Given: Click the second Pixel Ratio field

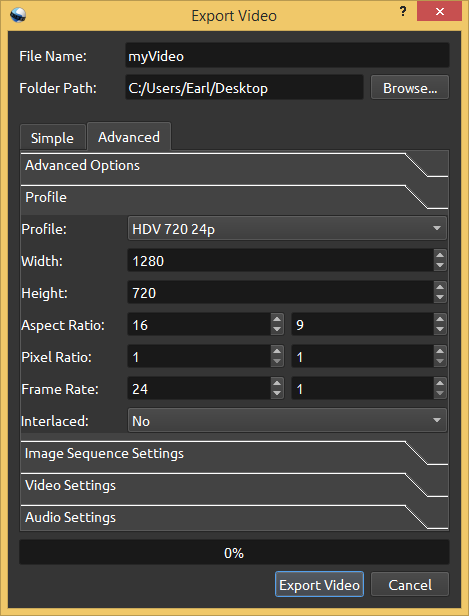Looking at the screenshot, I should [362, 357].
